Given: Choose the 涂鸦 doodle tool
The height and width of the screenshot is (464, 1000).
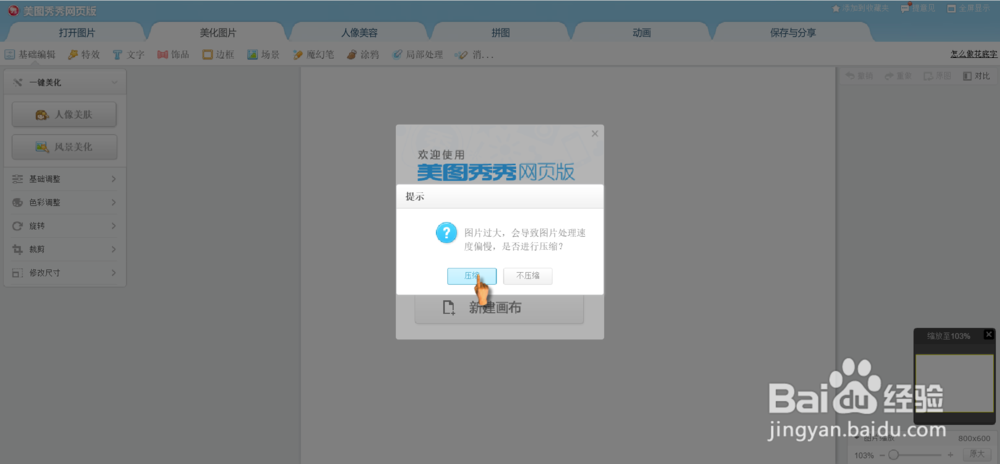Looking at the screenshot, I should coord(363,55).
